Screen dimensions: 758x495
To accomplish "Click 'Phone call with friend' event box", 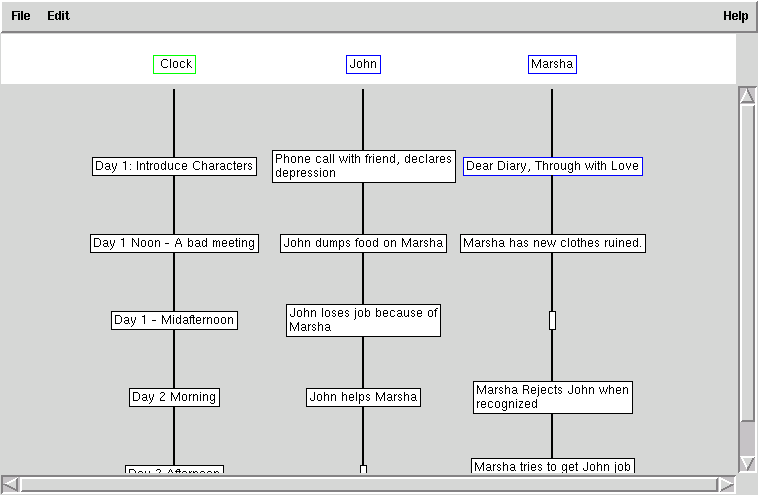I will click(363, 166).
